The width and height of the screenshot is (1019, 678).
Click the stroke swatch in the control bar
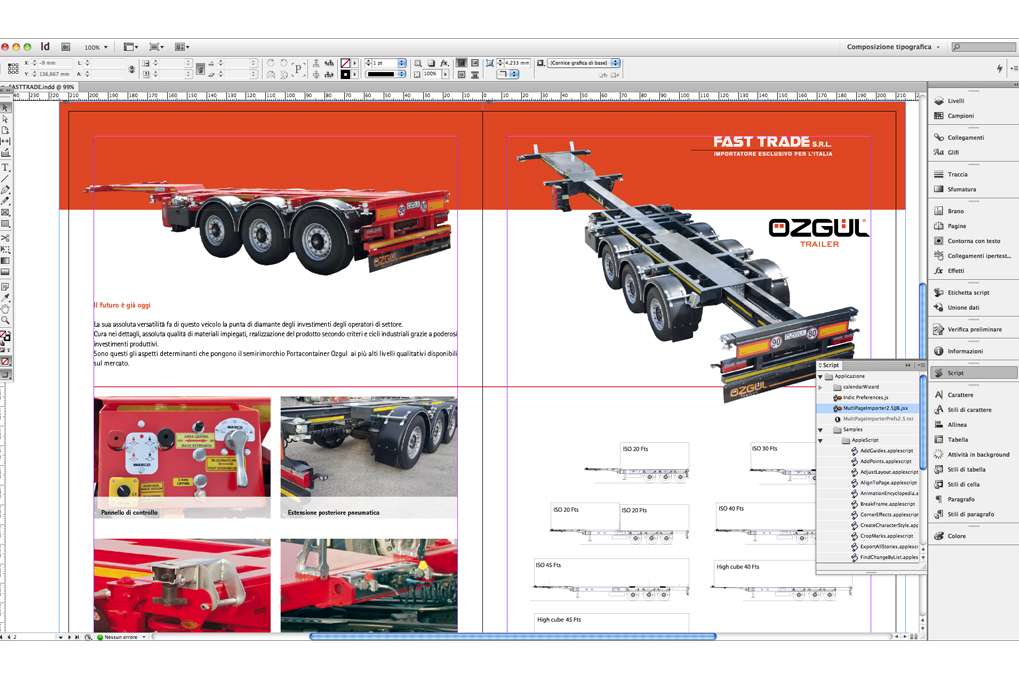[346, 75]
